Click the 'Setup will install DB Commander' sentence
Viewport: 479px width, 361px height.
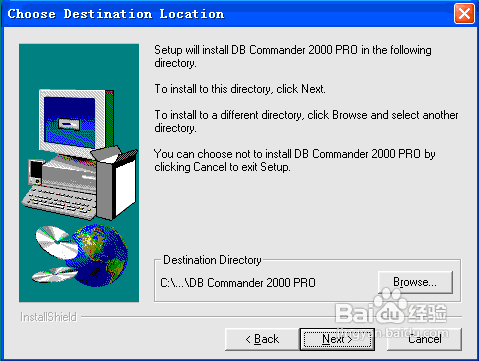point(293,56)
